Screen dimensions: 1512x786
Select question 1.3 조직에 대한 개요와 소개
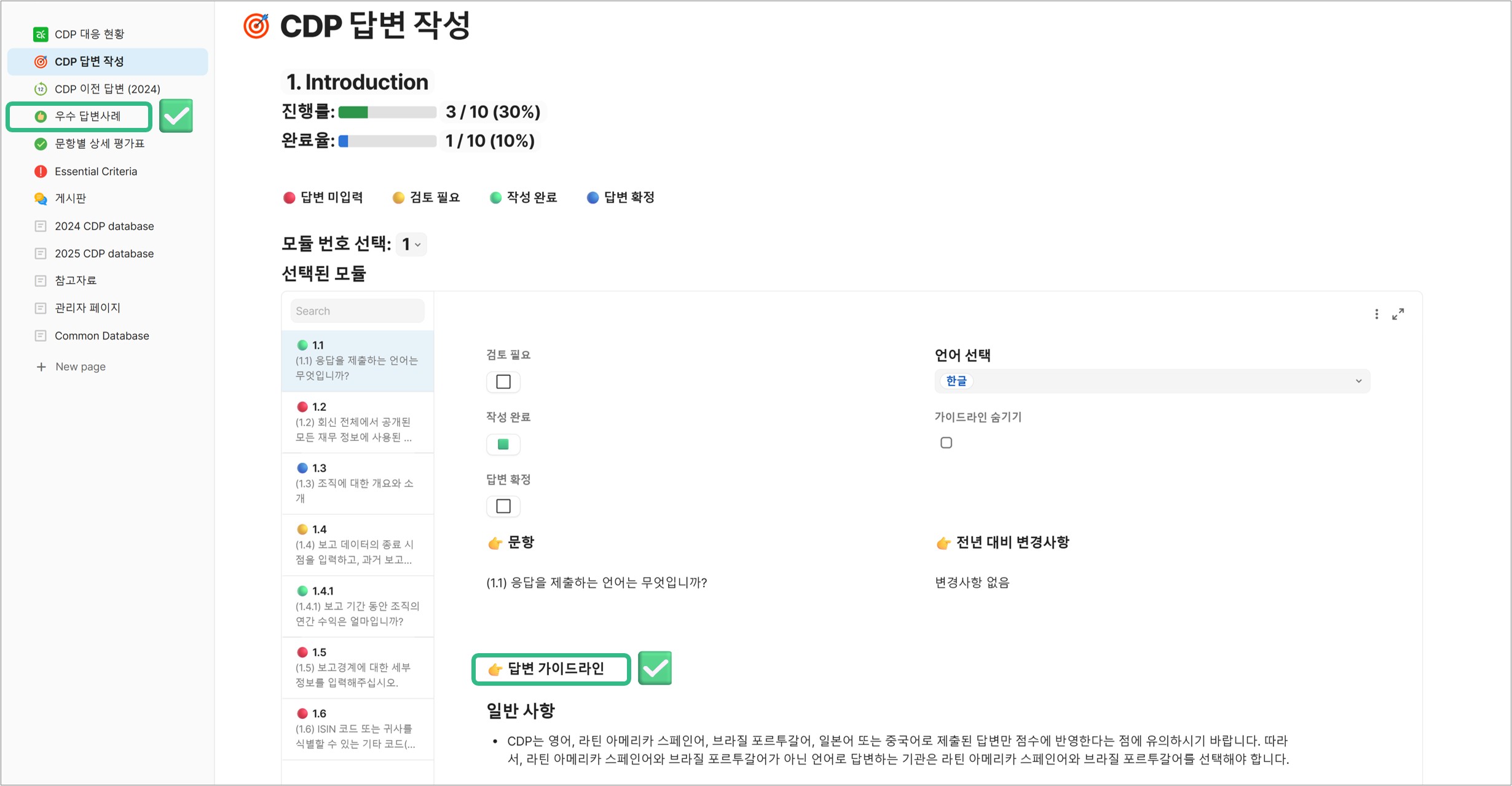[x=357, y=483]
